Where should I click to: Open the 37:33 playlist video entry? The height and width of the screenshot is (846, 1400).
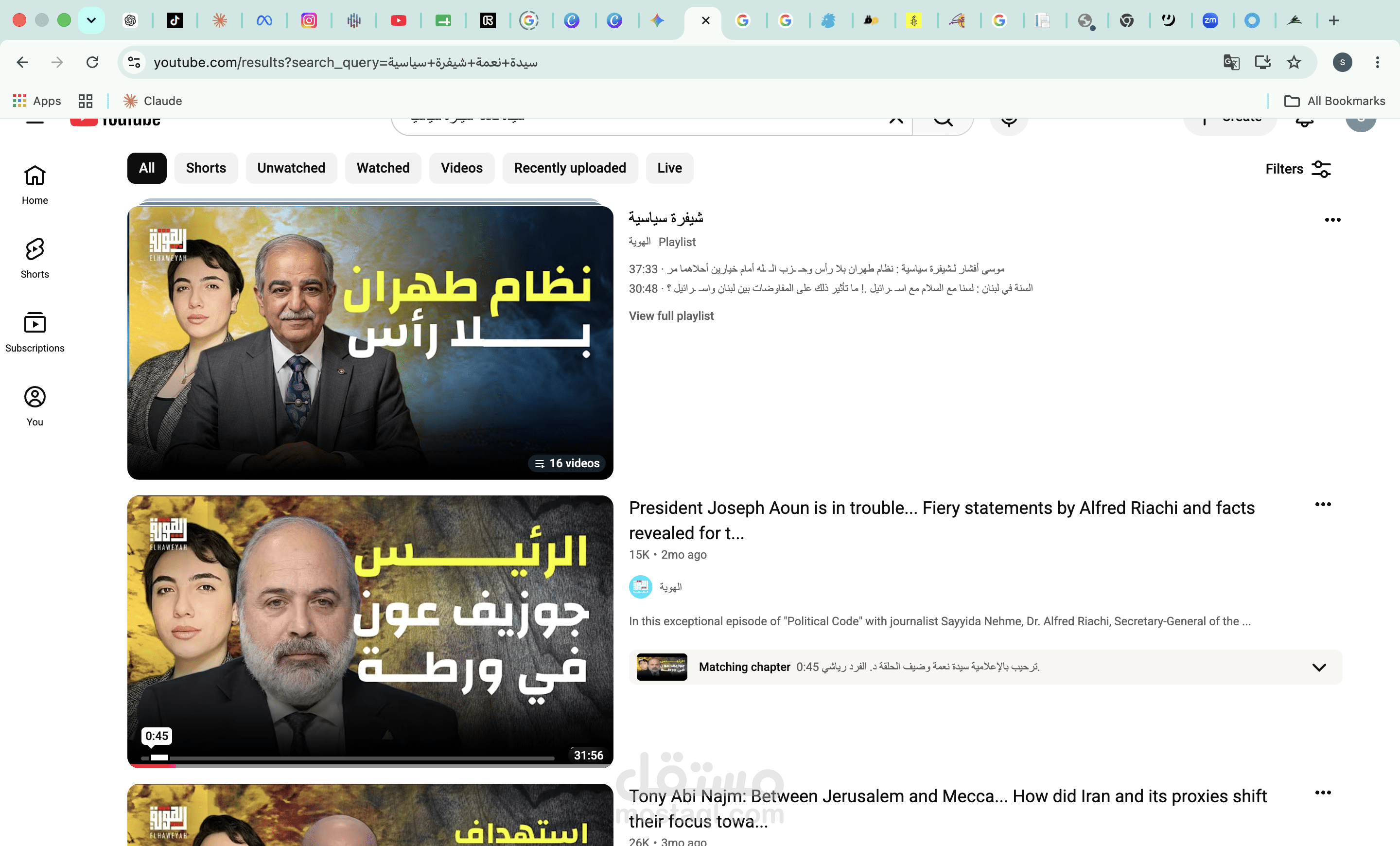click(x=817, y=269)
